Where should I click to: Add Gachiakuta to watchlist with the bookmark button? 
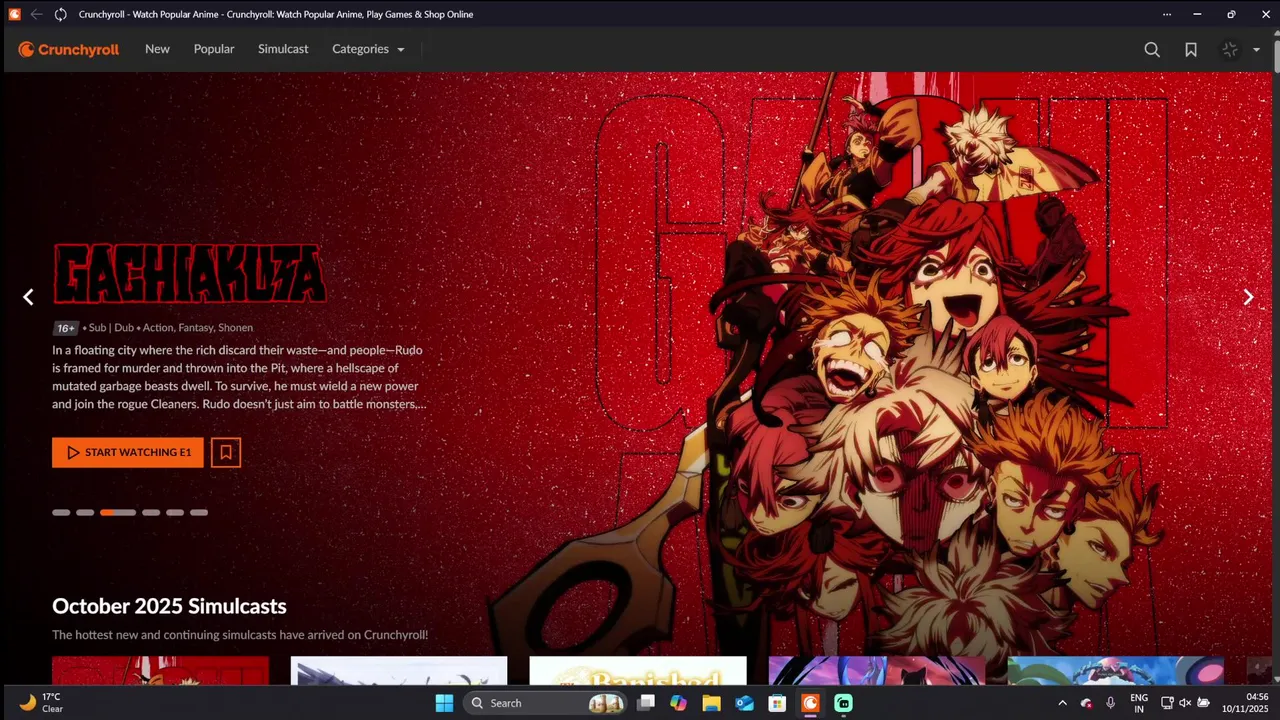226,453
